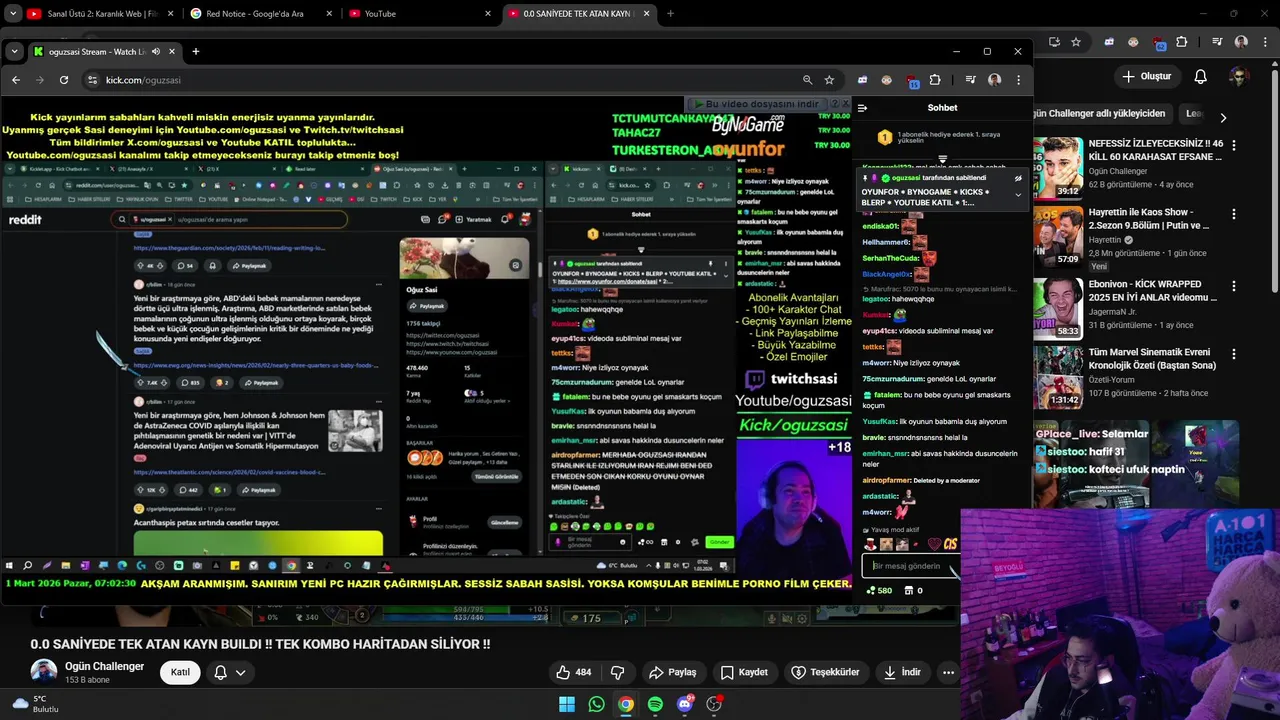Open new tab in Kick window
Image resolution: width=1280 pixels, height=720 pixels.
(x=195, y=51)
